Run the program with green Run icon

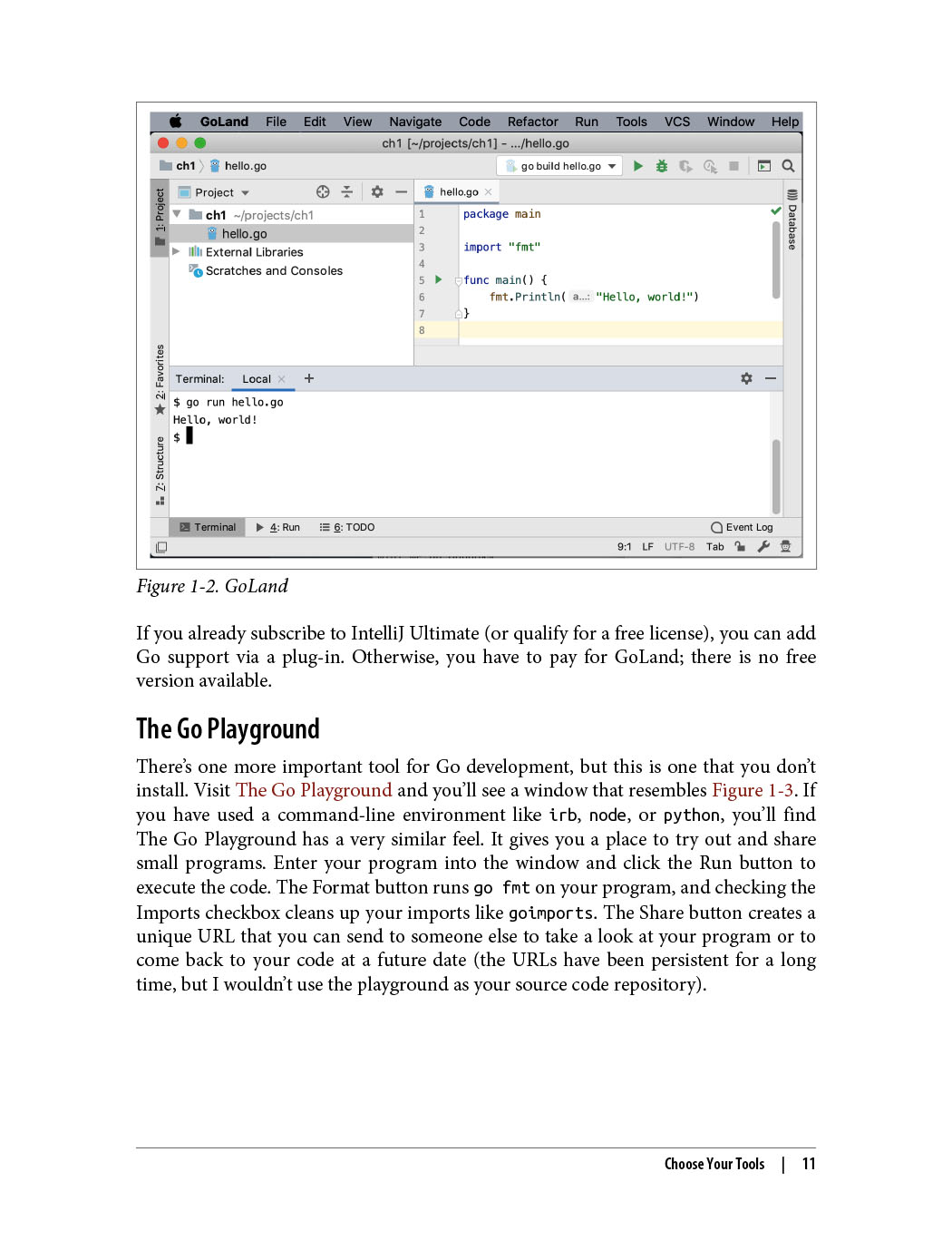(638, 166)
